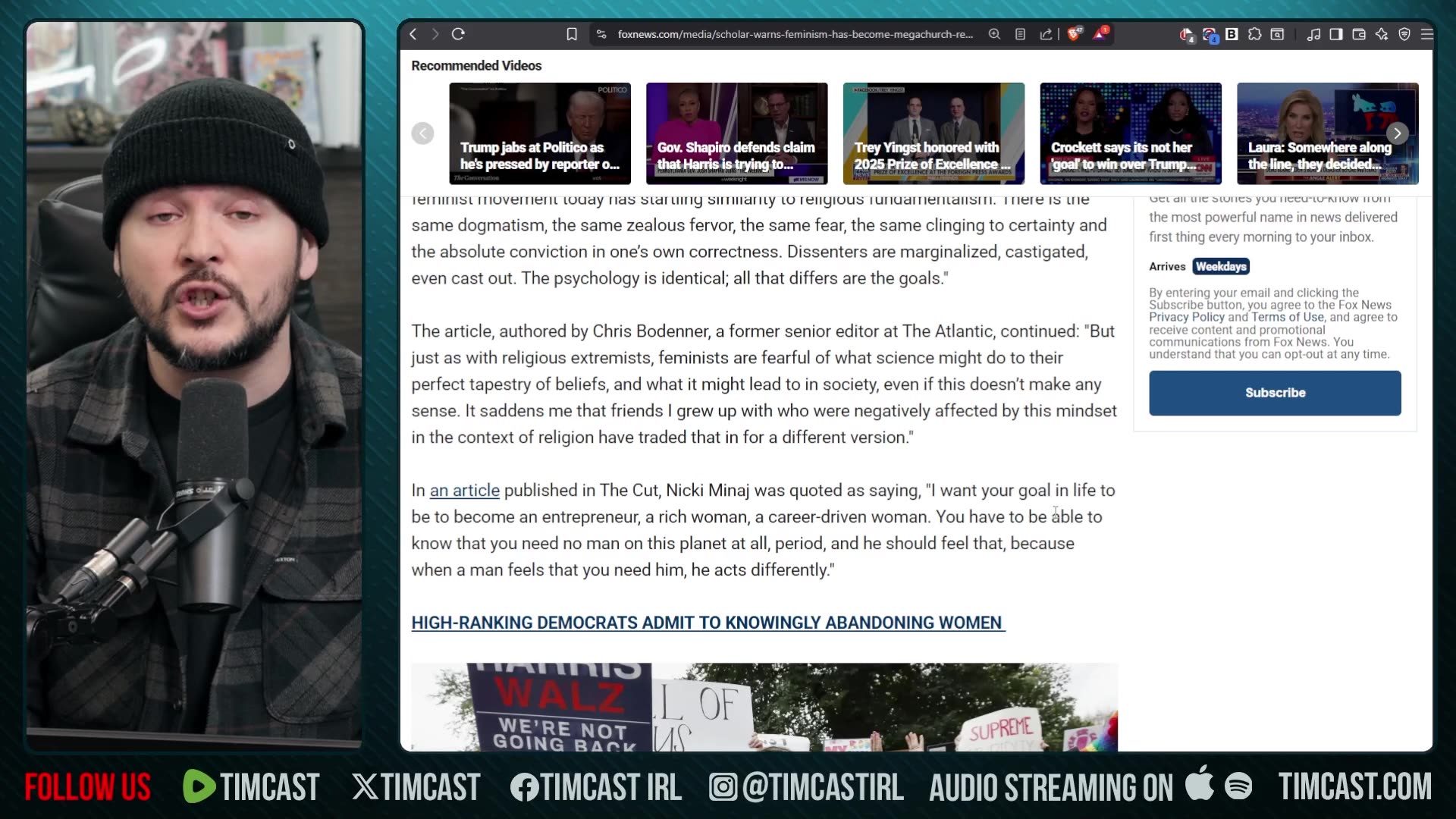1456x819 pixels.
Task: Show previous recommended videos arrow
Action: [x=422, y=133]
